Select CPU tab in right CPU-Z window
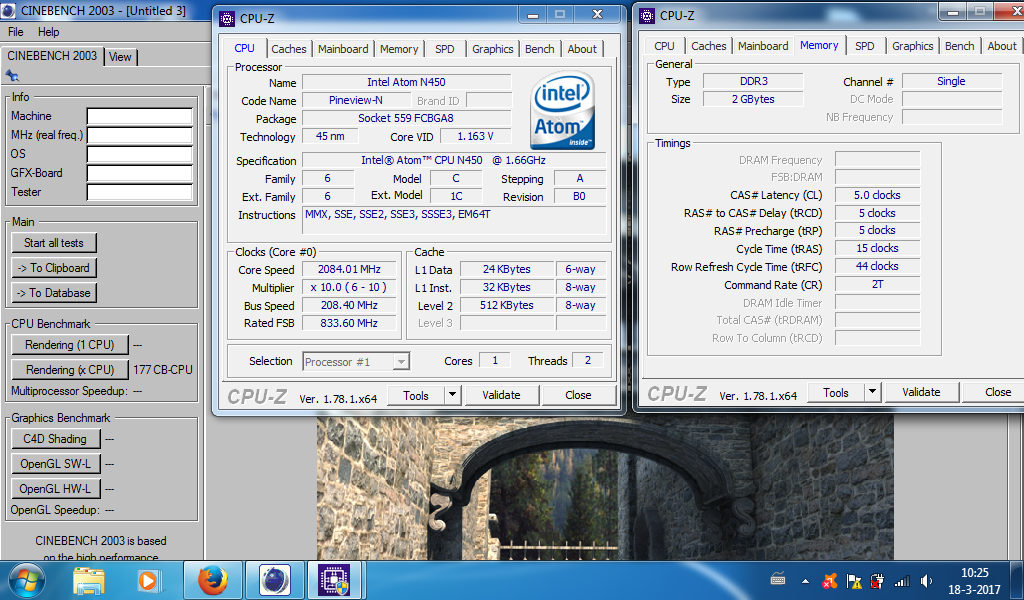This screenshot has width=1024, height=600. (664, 46)
